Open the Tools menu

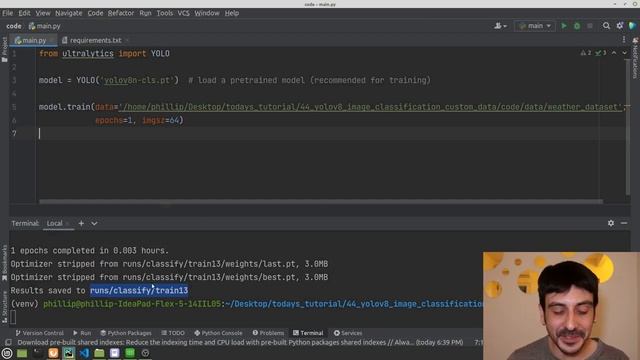164,13
